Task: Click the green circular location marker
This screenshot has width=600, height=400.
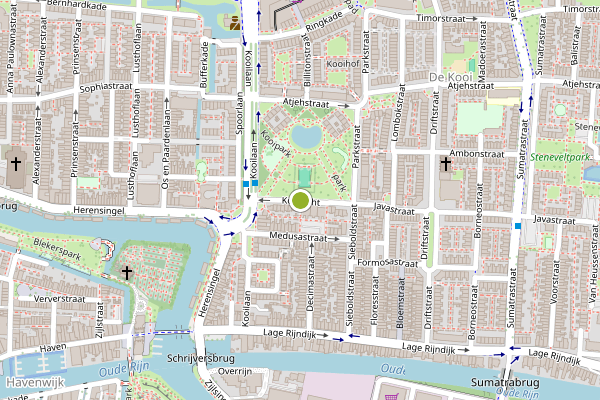Action: 300,200
